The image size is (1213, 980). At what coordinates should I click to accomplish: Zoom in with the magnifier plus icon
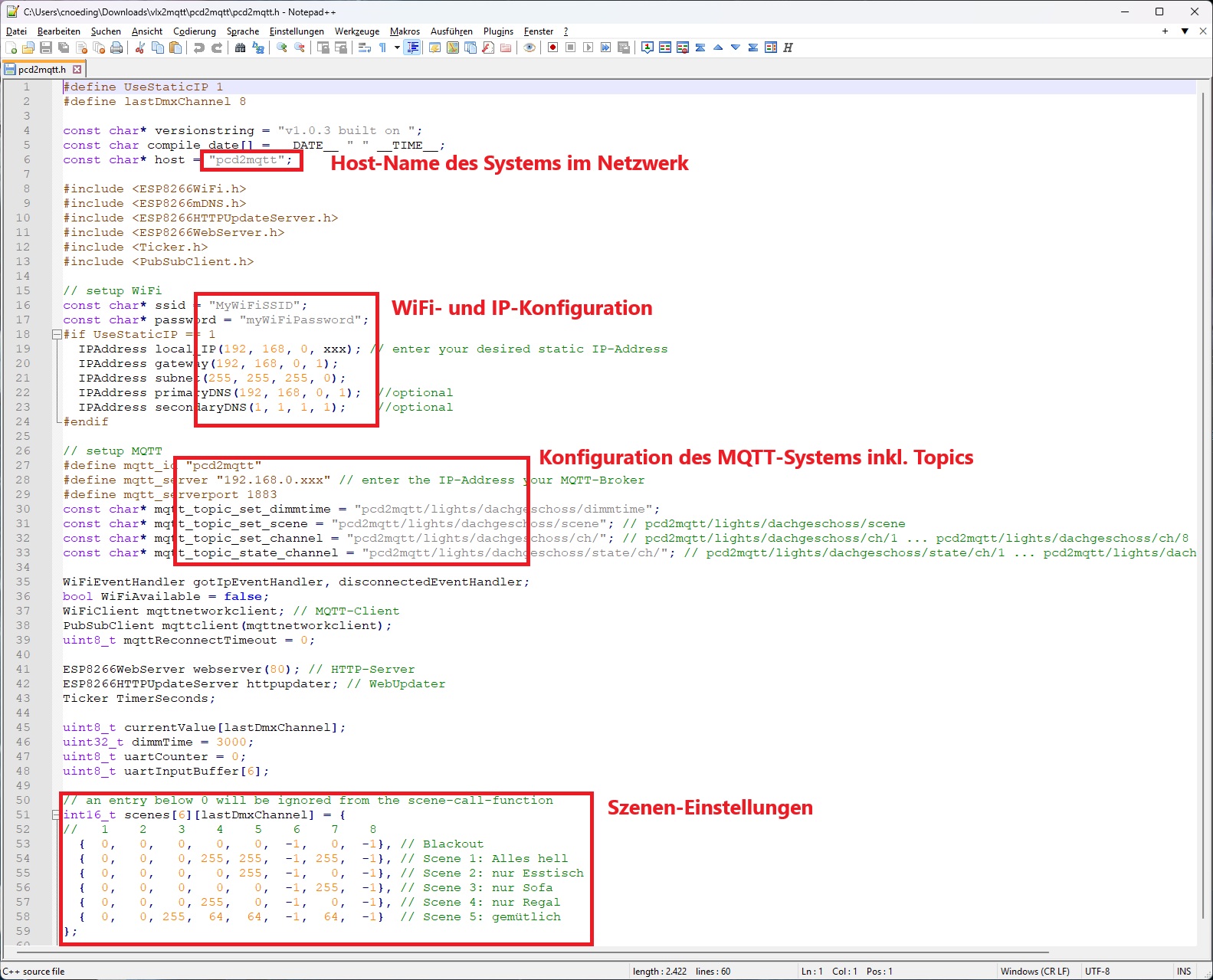tap(282, 48)
